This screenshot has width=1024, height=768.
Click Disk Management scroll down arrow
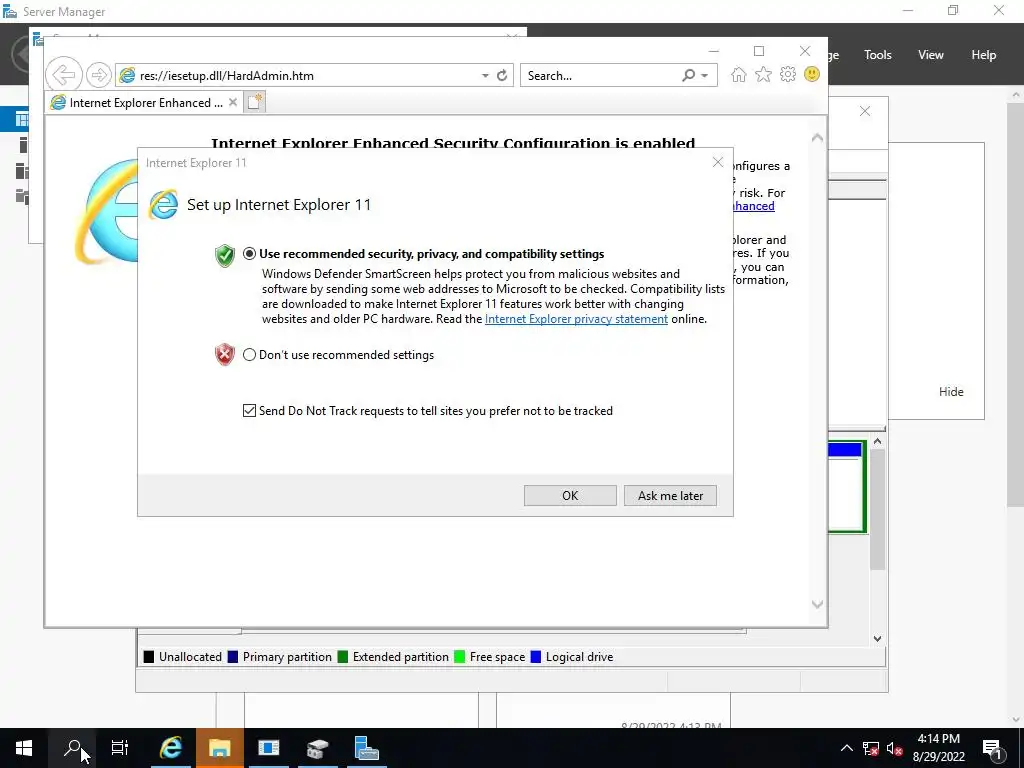click(877, 639)
